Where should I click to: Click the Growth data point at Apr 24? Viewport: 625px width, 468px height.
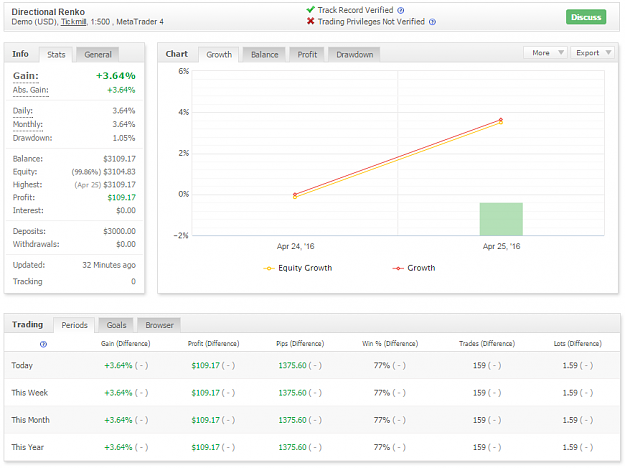pos(295,195)
